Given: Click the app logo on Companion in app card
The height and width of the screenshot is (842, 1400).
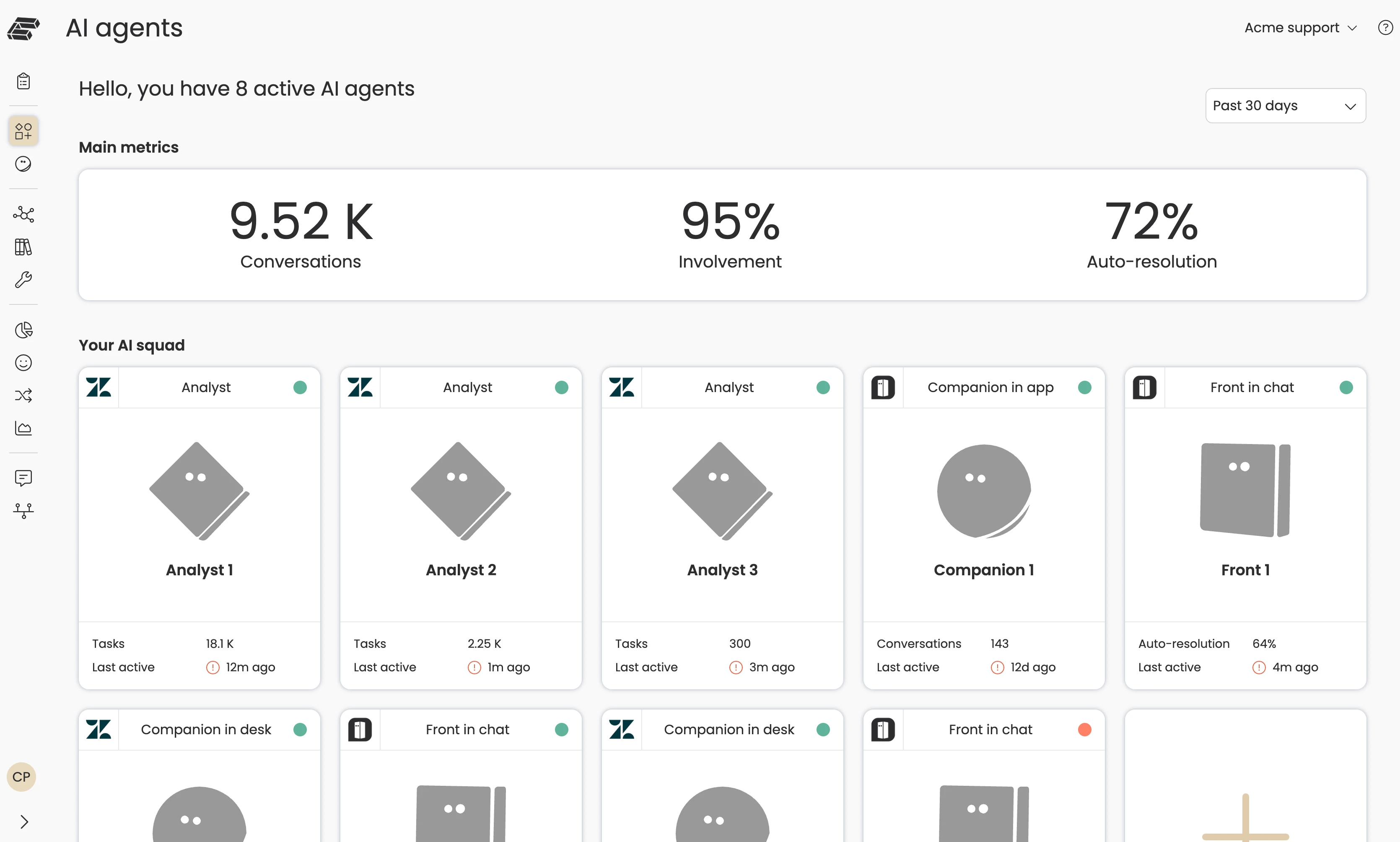Looking at the screenshot, I should pyautogui.click(x=883, y=387).
